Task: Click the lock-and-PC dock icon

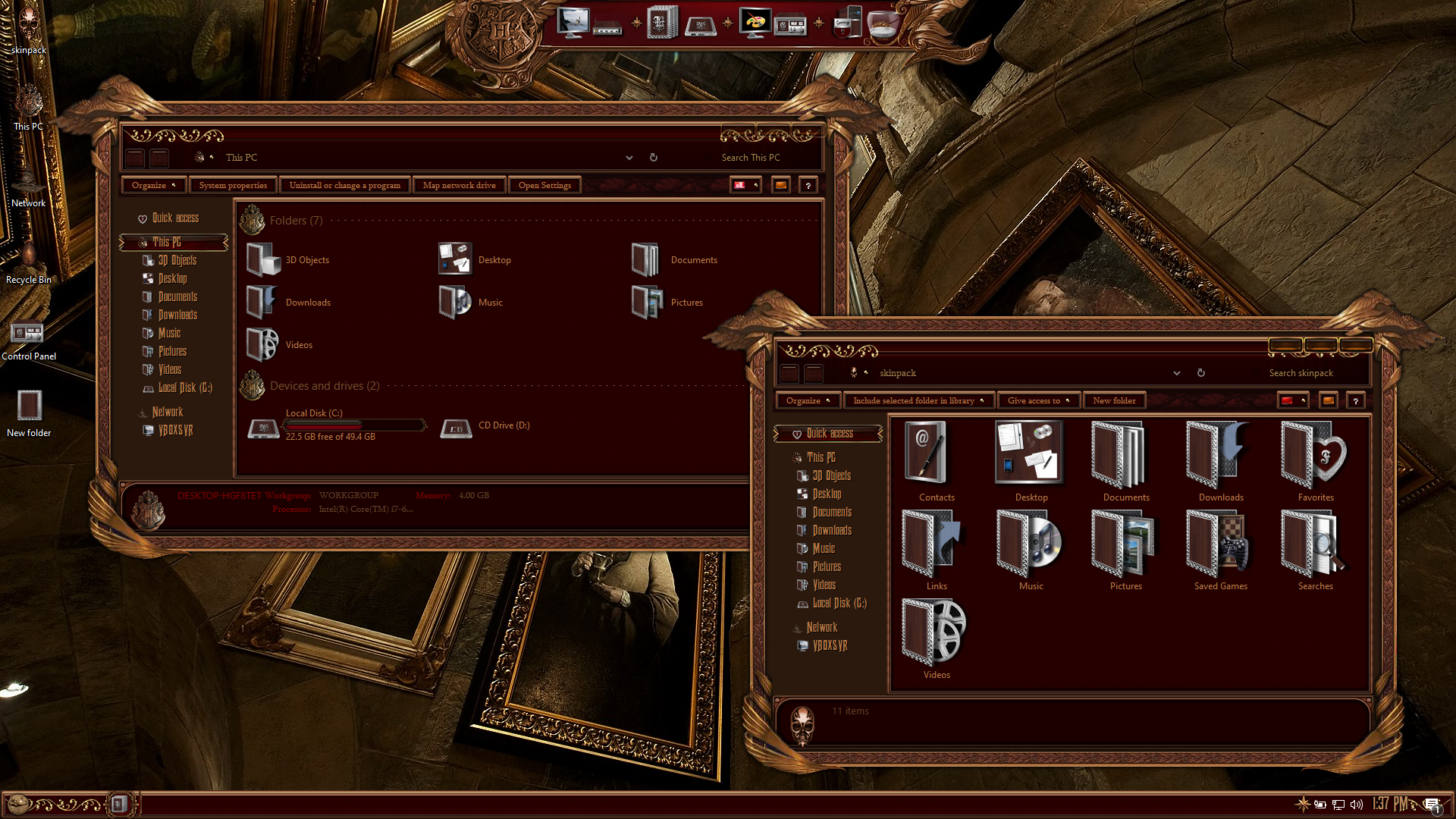Action: click(x=849, y=24)
